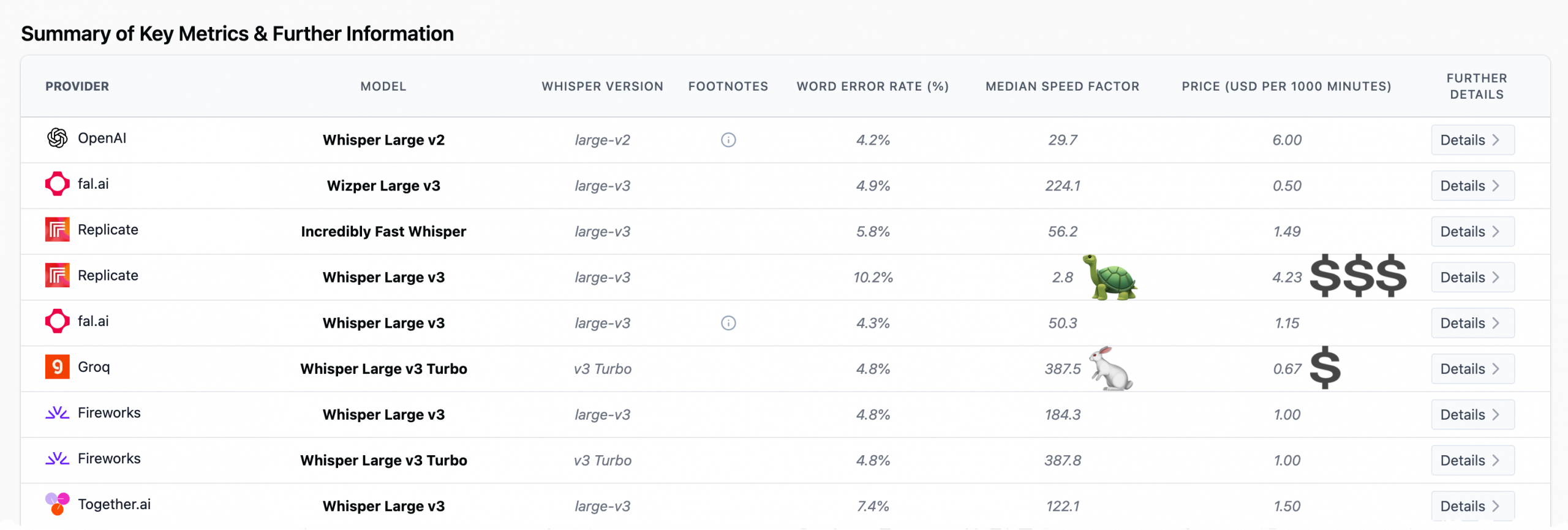Click the Groq logo icon
1568x530 pixels.
[57, 367]
